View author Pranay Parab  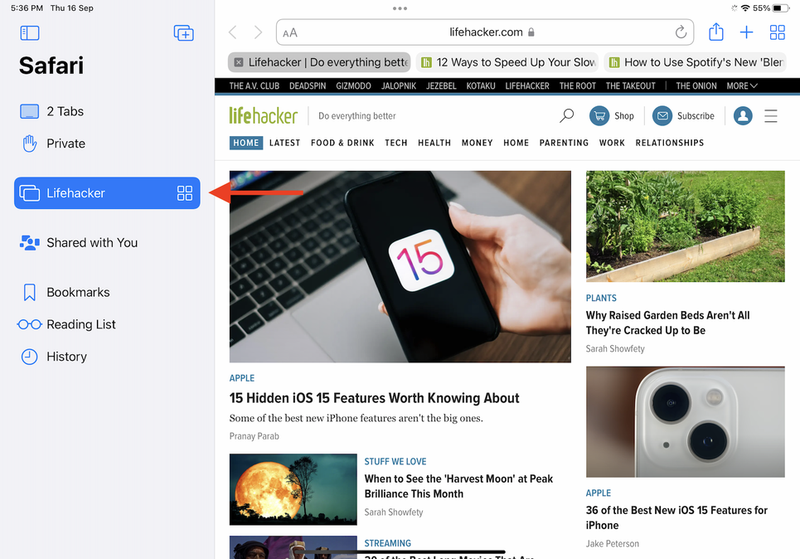pyautogui.click(x=254, y=436)
